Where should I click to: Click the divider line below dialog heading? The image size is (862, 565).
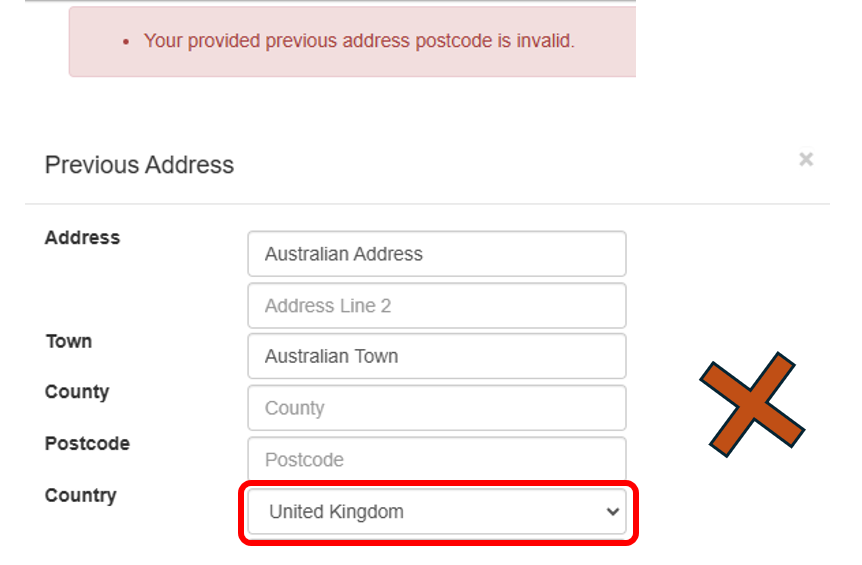(427, 204)
